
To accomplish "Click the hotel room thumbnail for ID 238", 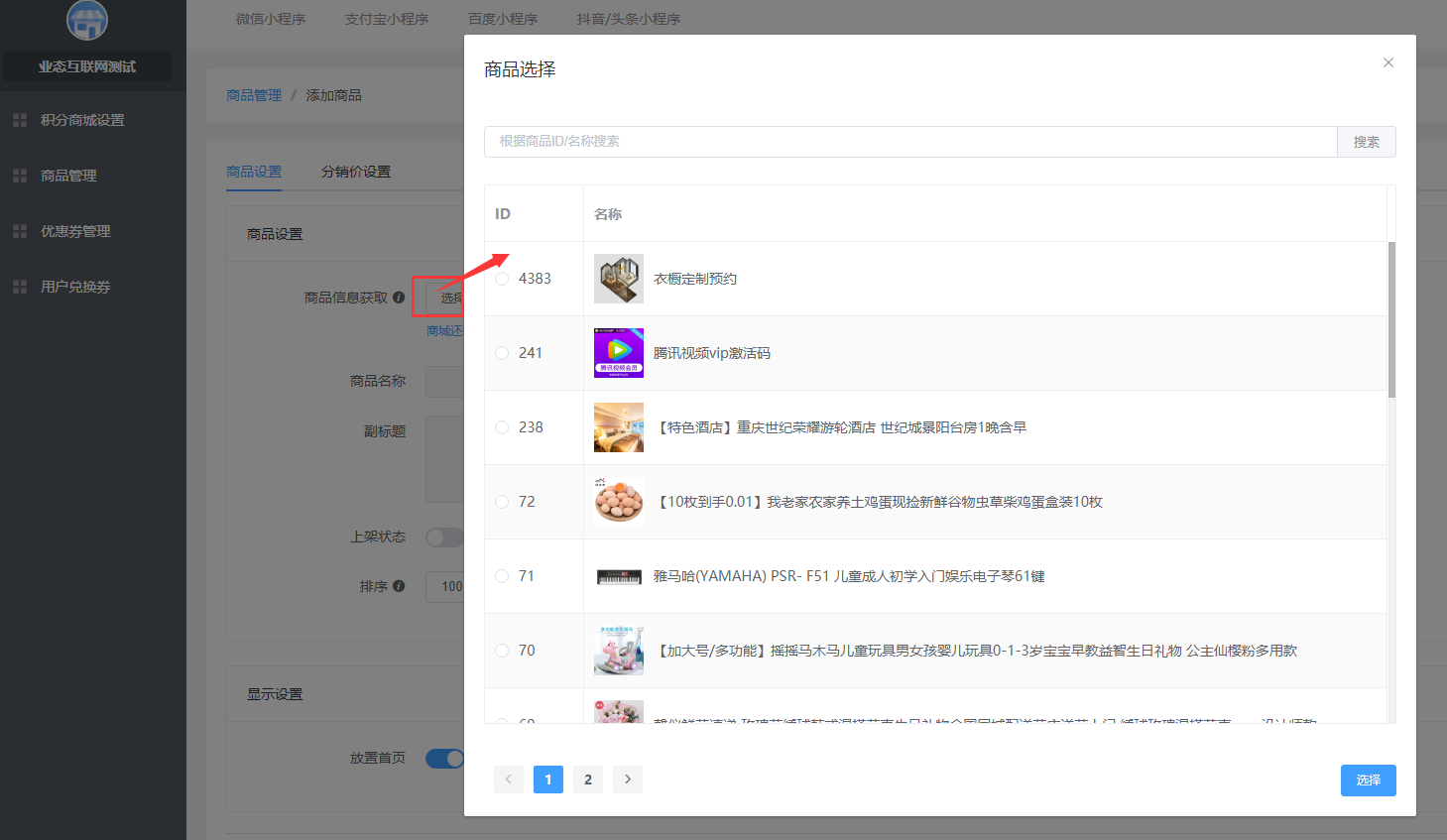I will pos(619,427).
